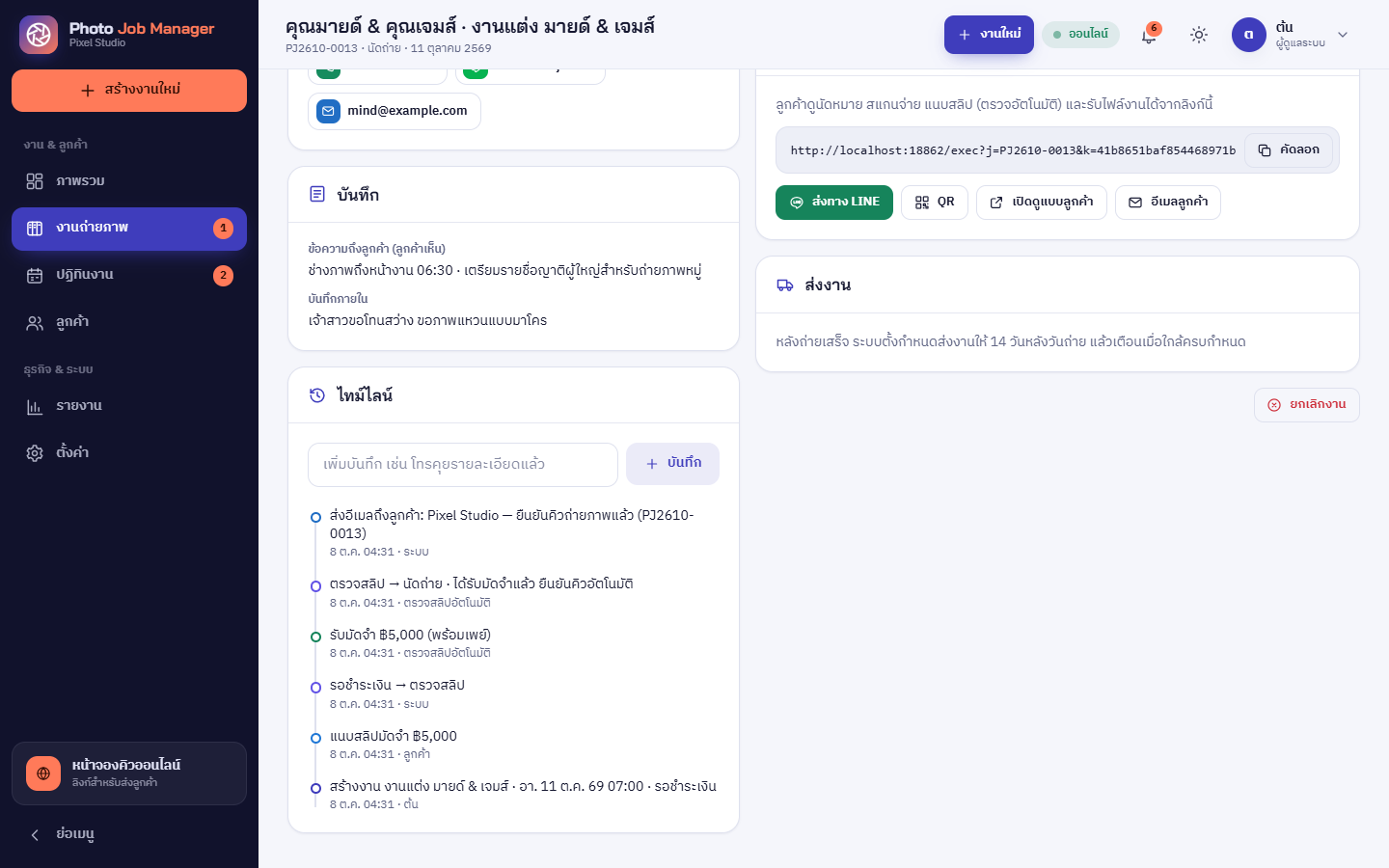The height and width of the screenshot is (868, 1389).
Task: Cancel the job with ยกเลิกงาน button
Action: tap(1307, 405)
